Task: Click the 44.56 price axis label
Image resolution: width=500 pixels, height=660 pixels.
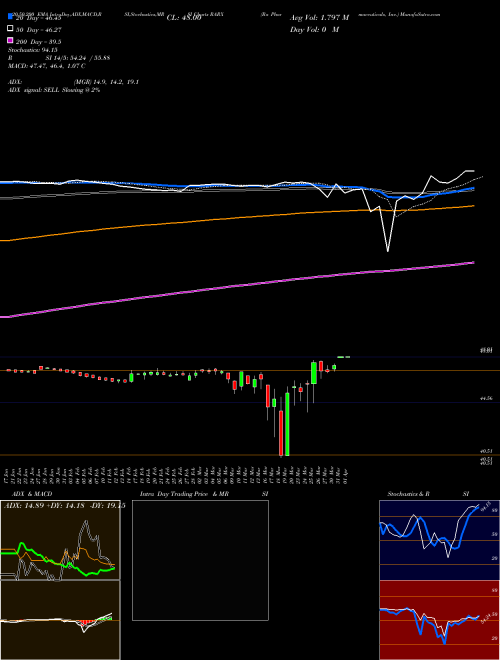Action: click(x=487, y=398)
